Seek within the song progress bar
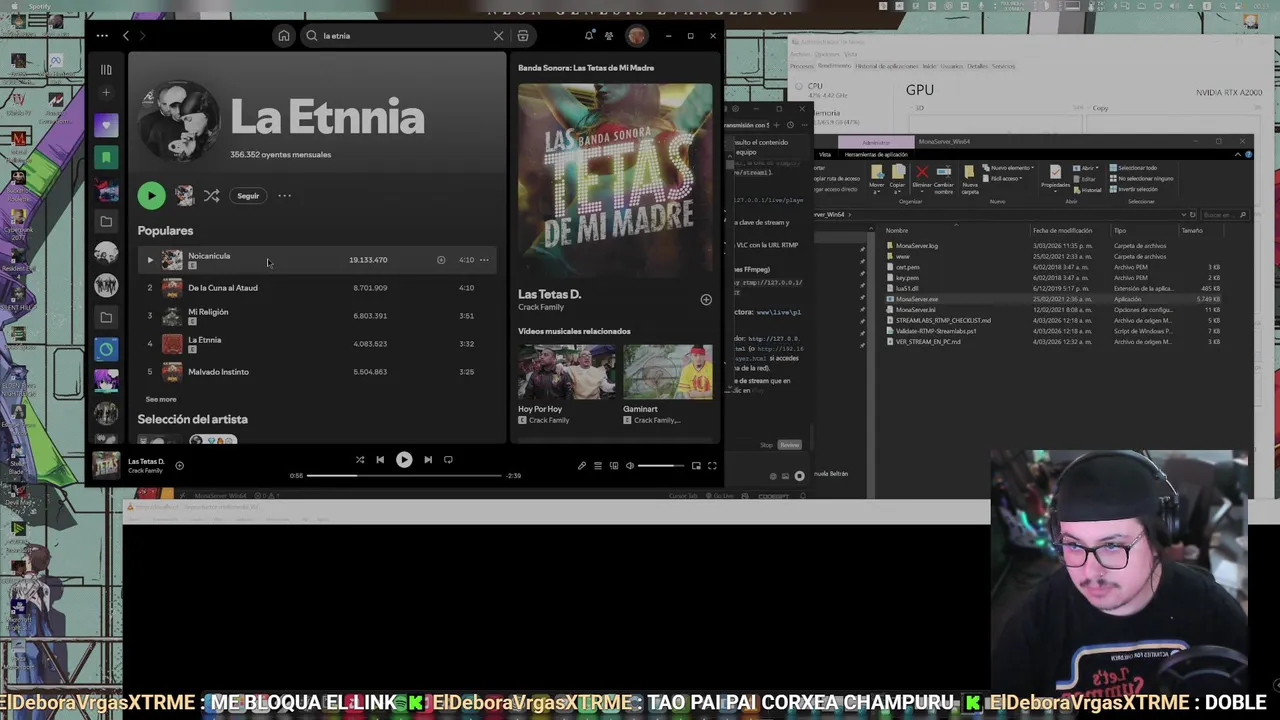Screen dimensions: 1280x720 coord(404,476)
